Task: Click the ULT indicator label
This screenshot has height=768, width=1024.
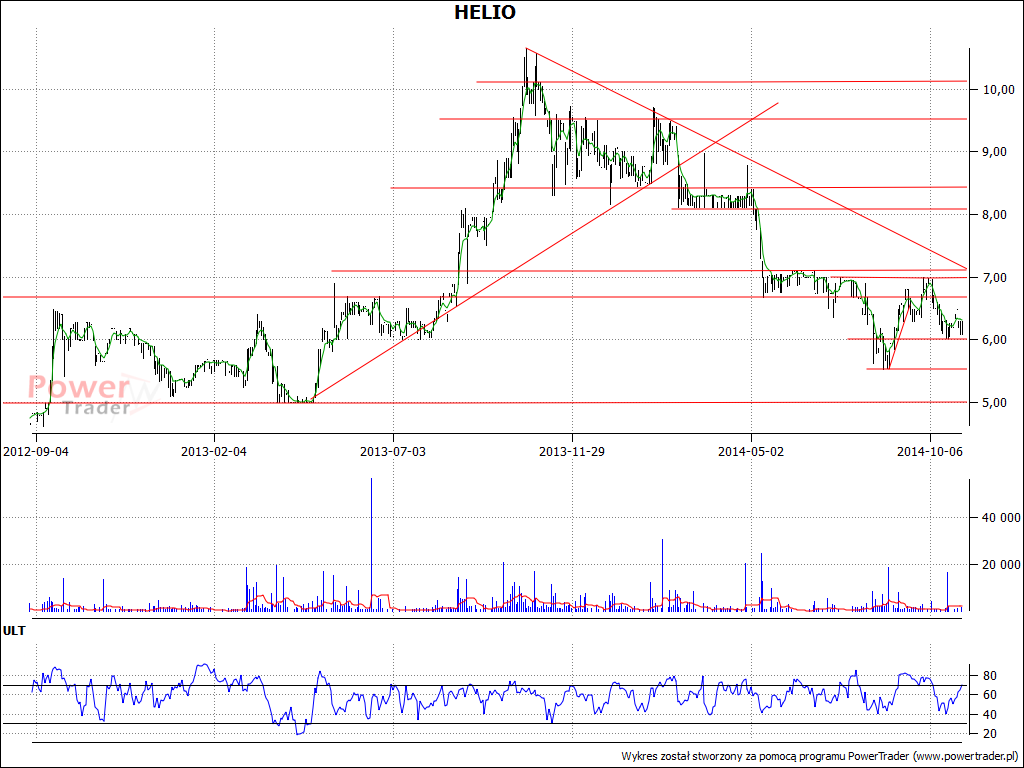Action: 14,631
